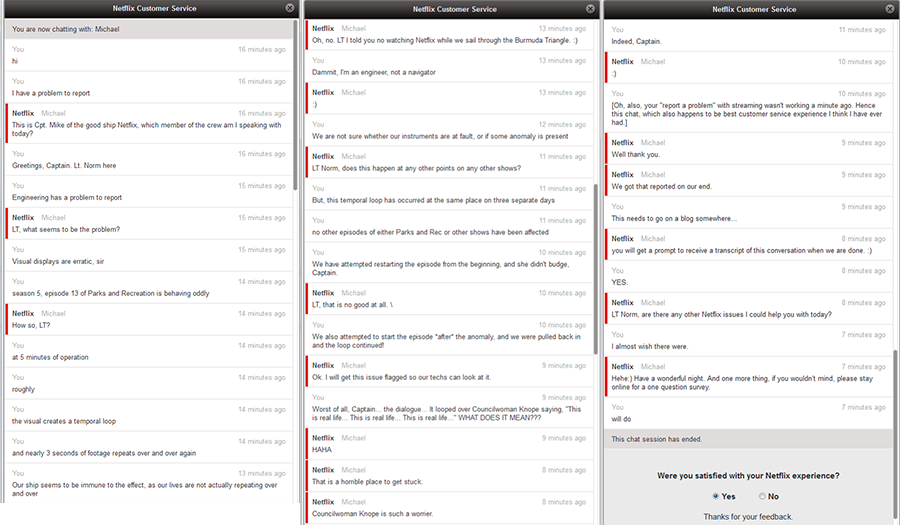Click message 'Our ship seems to be immune'
The image size is (900, 525).
(x=145, y=489)
